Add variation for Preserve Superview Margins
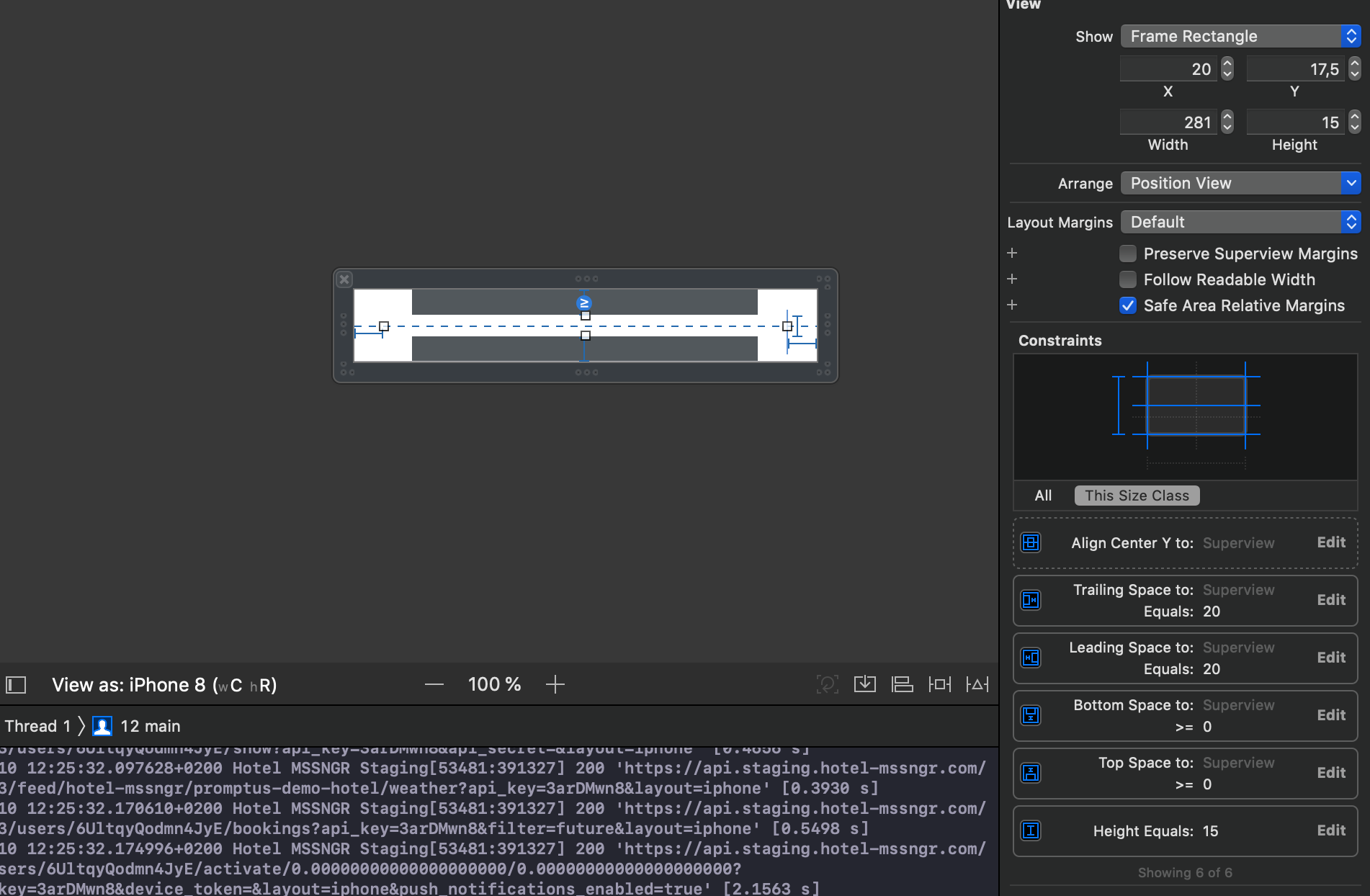Viewport: 1370px width, 896px height. (x=1012, y=253)
